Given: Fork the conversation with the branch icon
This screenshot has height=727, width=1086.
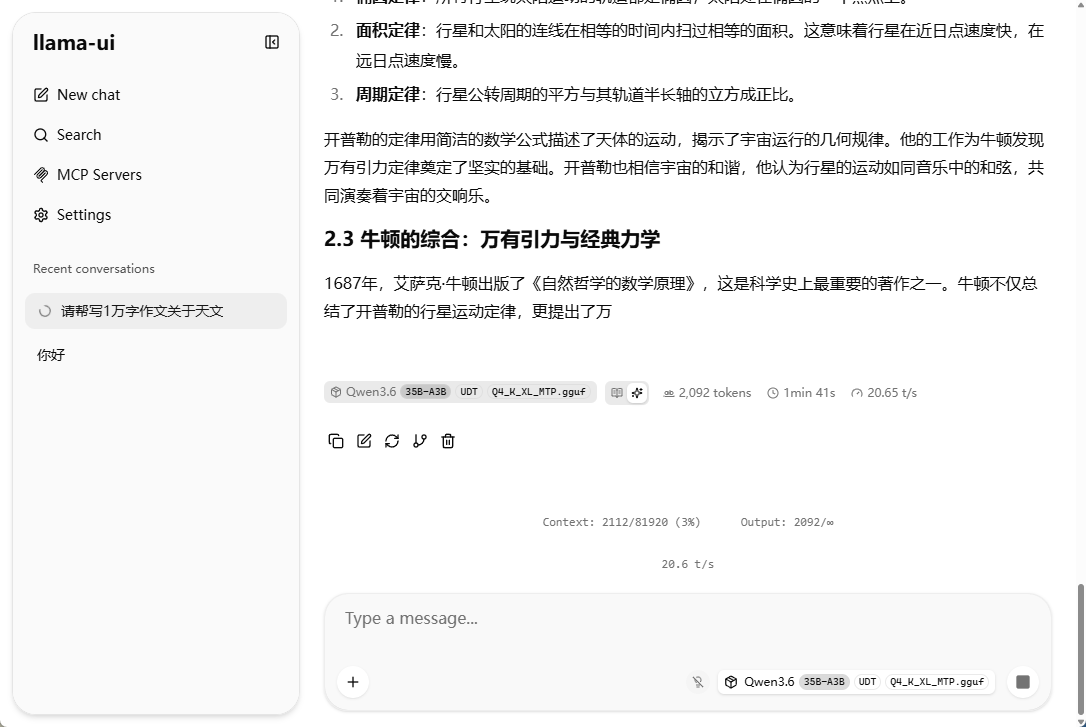Looking at the screenshot, I should pos(420,441).
